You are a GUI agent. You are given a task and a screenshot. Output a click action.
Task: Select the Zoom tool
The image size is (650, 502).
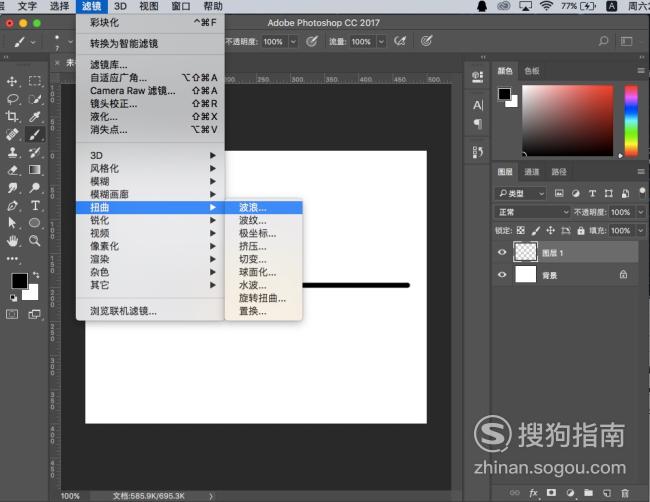pyautogui.click(x=34, y=241)
